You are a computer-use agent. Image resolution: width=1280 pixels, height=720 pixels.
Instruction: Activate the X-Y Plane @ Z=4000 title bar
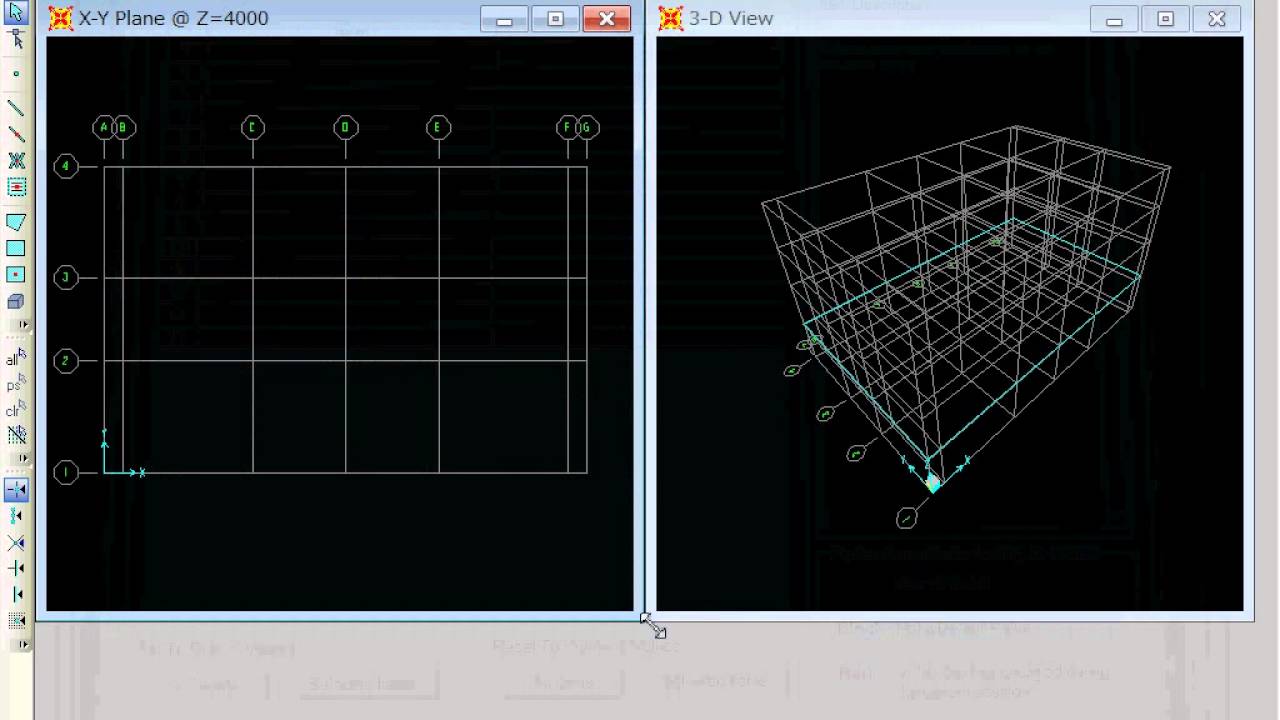(339, 18)
